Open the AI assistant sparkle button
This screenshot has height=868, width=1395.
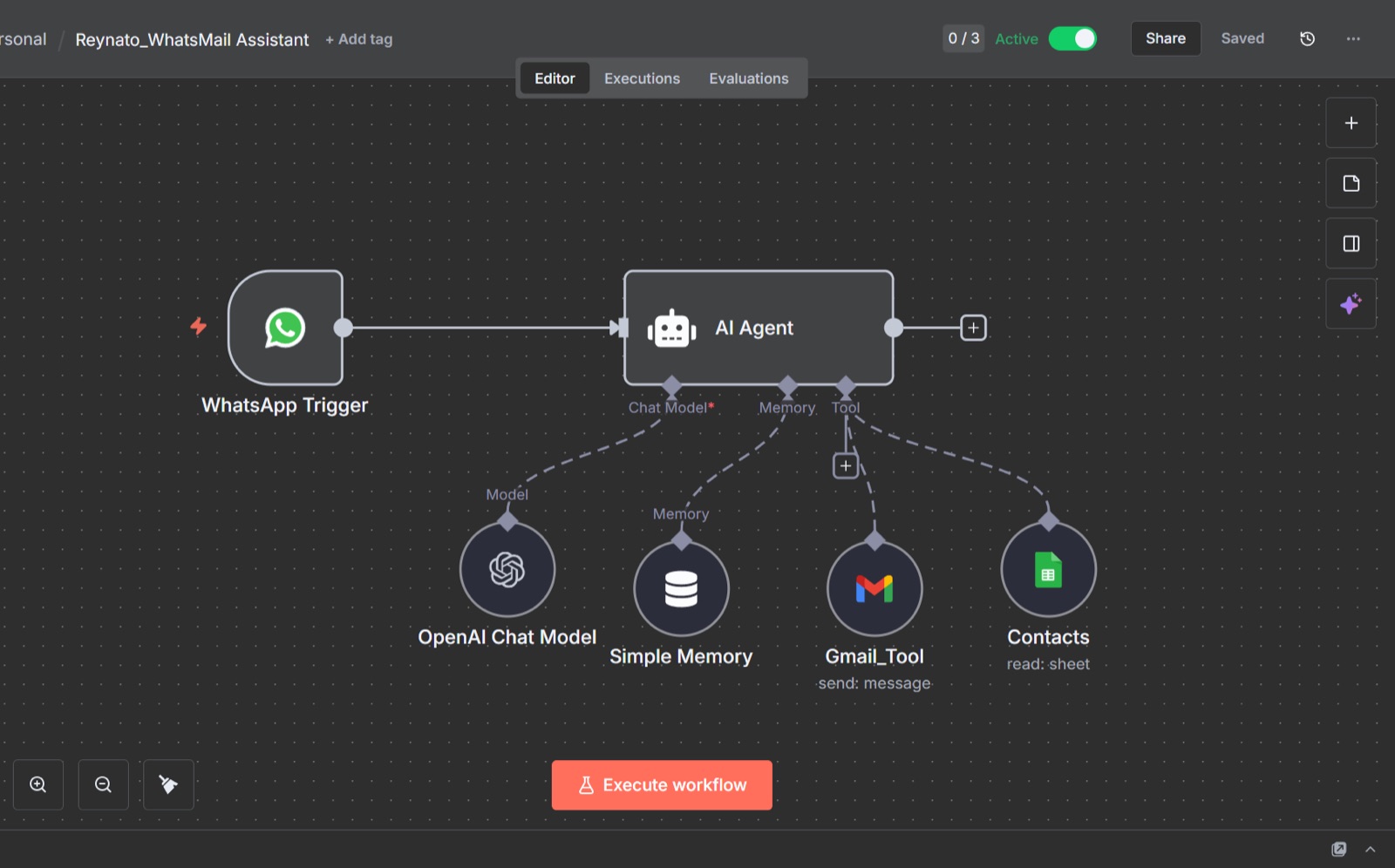1351,303
